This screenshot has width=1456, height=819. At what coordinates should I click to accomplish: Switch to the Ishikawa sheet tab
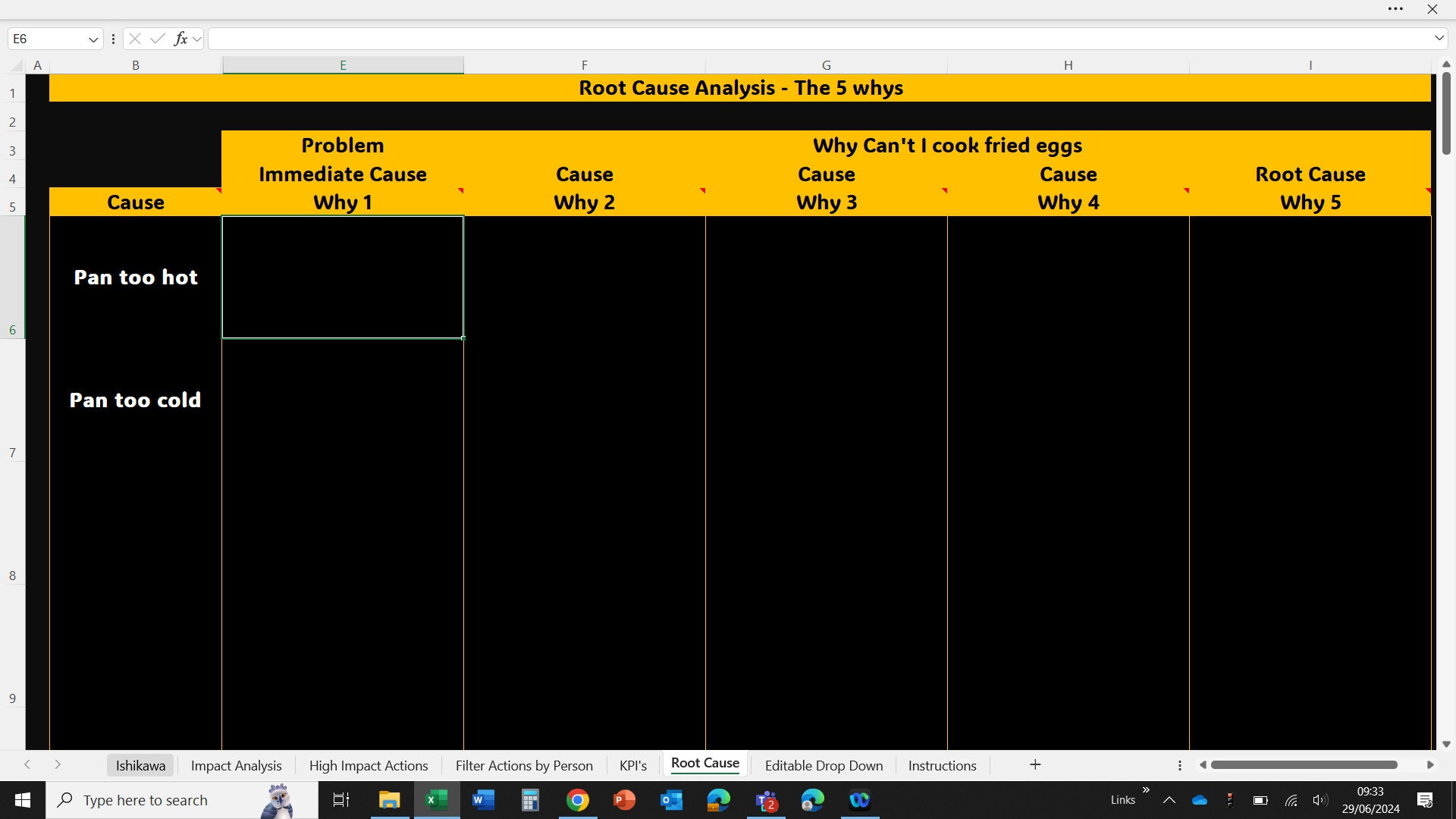140,765
